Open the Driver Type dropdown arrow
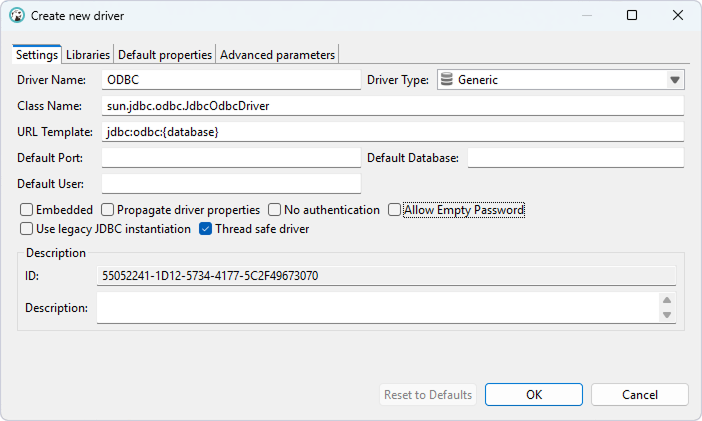Viewport: 702px width, 421px height. [x=674, y=80]
